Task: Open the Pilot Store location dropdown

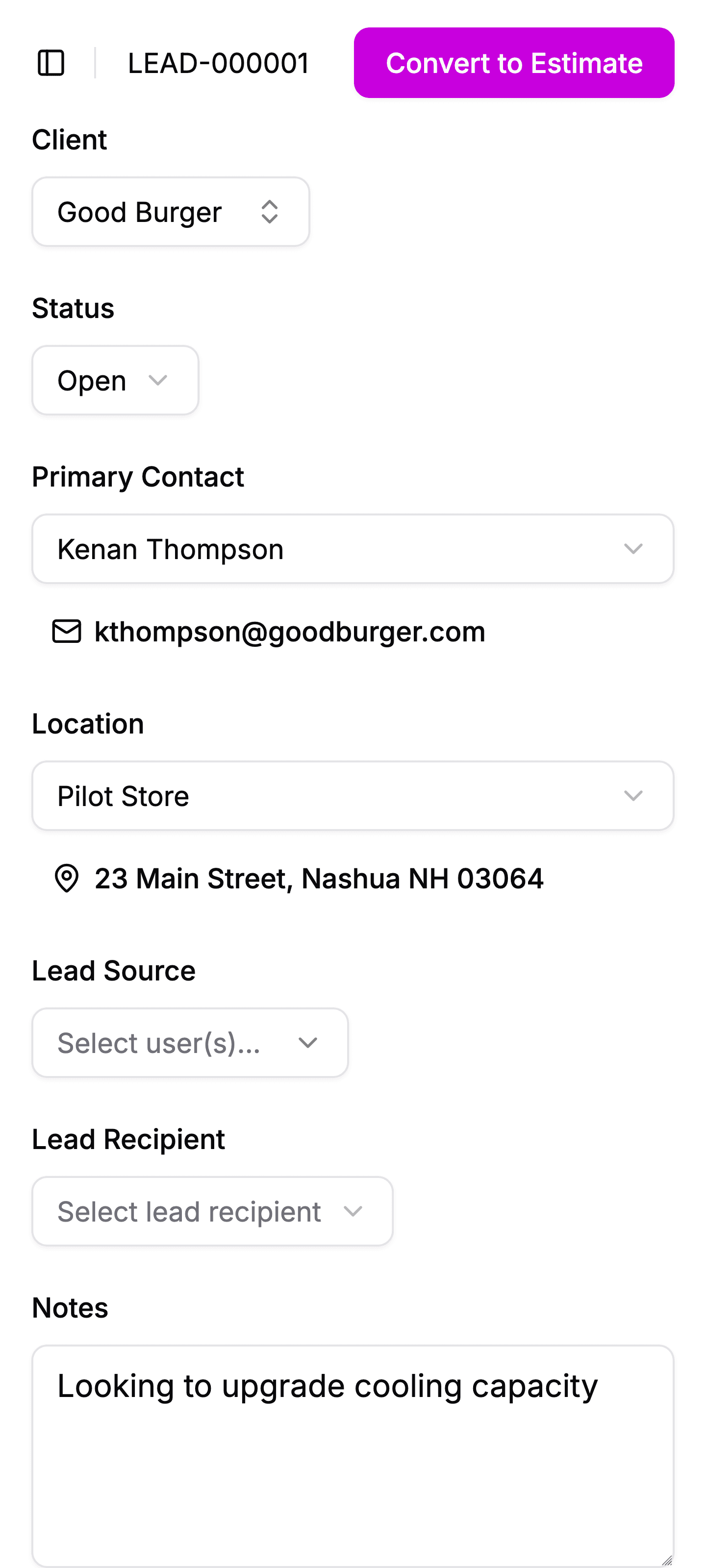Action: 352,796
